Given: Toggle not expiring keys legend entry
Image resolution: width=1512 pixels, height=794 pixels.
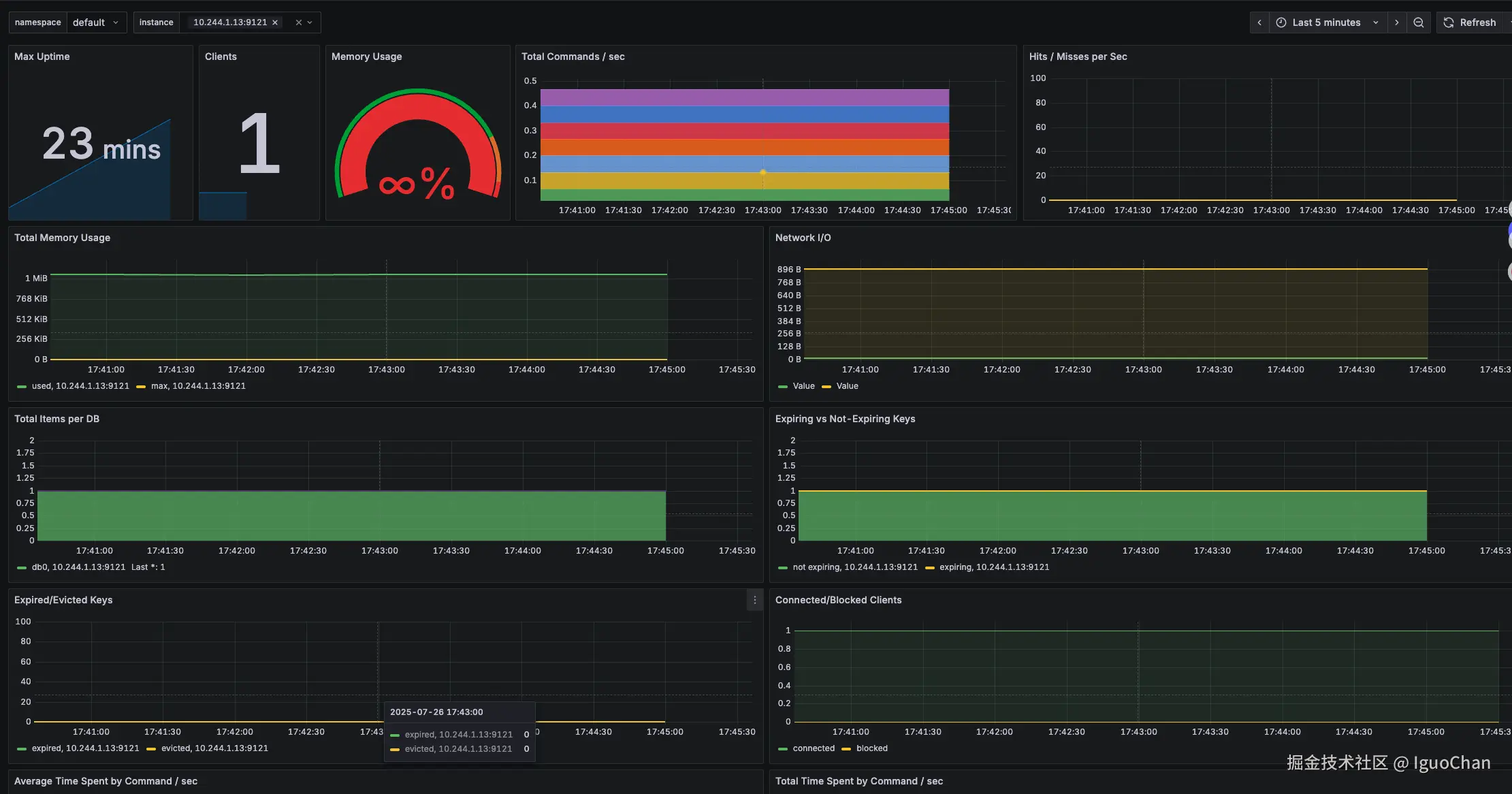Looking at the screenshot, I should coord(854,567).
